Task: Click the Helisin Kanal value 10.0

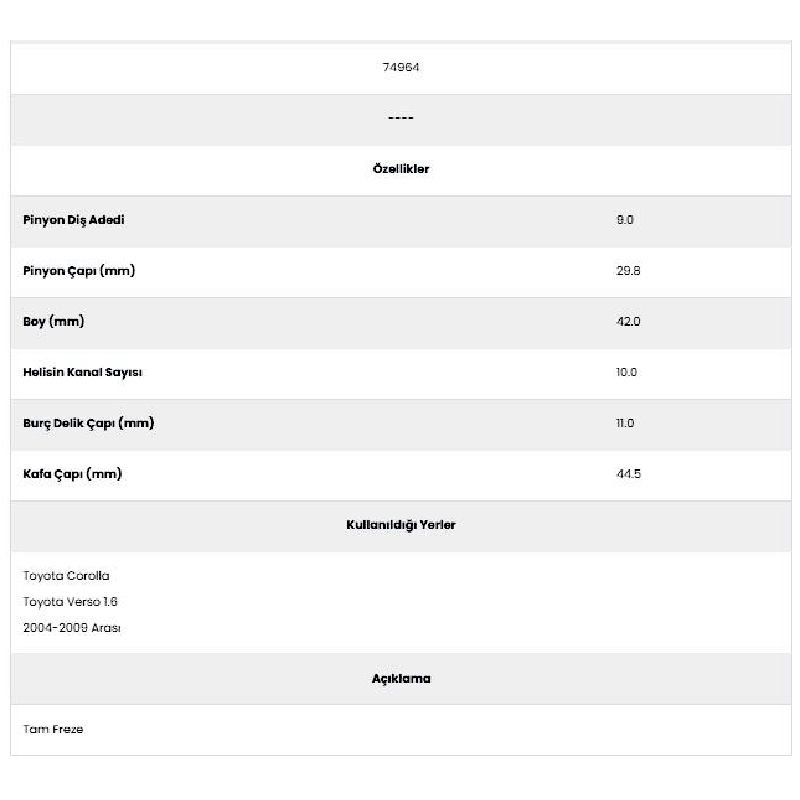Action: 626,372
